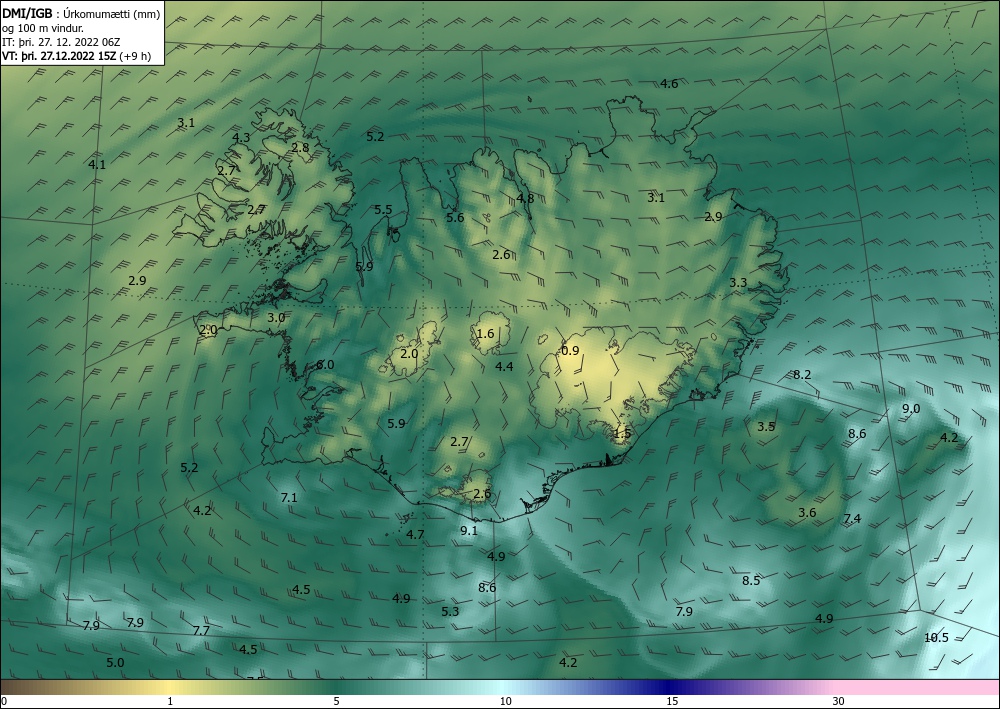Click the 4.1 value off the west coast
The image size is (1000, 709).
tap(97, 164)
